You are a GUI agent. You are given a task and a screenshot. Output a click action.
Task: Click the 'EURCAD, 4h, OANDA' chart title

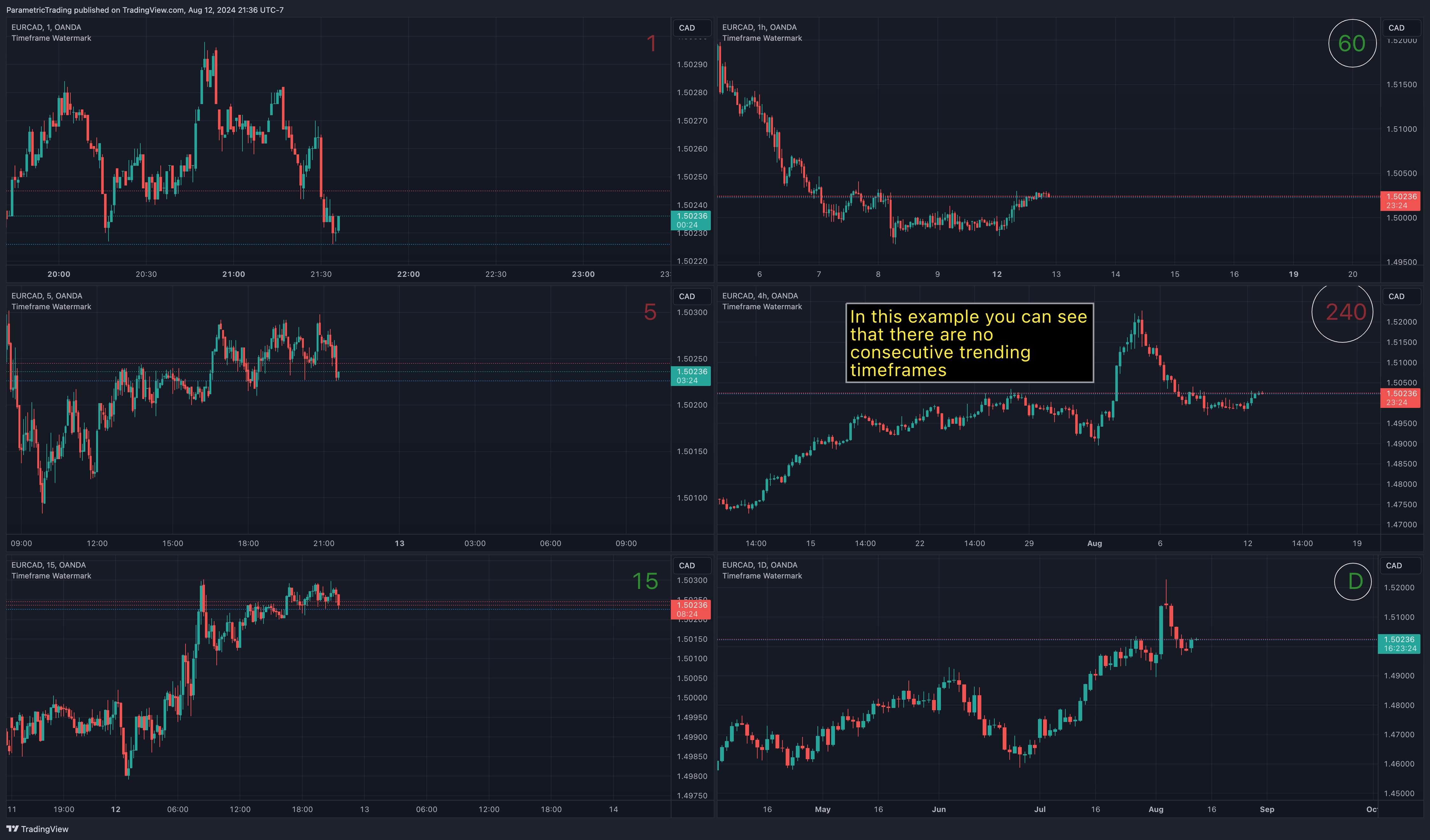point(760,296)
